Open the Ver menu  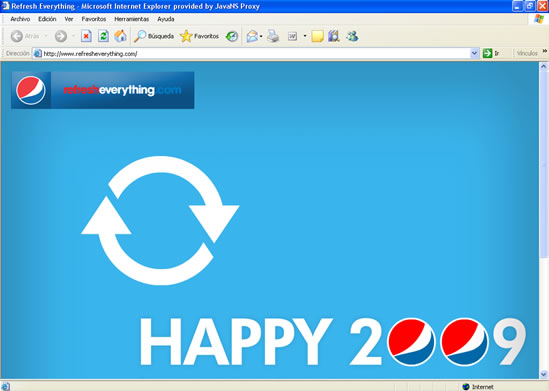69,19
